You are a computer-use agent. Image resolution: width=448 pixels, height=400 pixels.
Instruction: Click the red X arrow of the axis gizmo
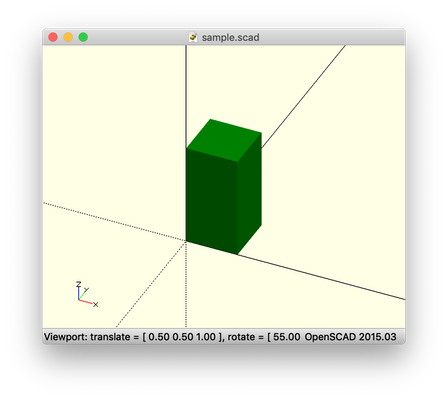point(86,302)
